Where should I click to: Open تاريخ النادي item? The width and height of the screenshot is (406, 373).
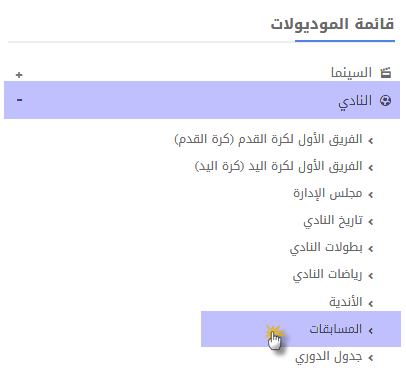point(333,221)
